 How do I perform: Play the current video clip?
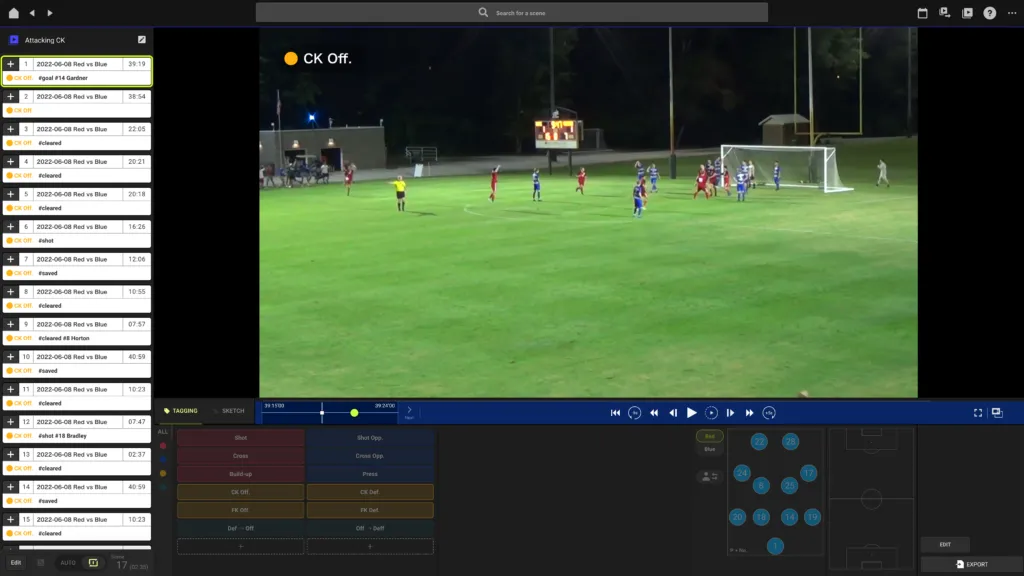[x=692, y=413]
